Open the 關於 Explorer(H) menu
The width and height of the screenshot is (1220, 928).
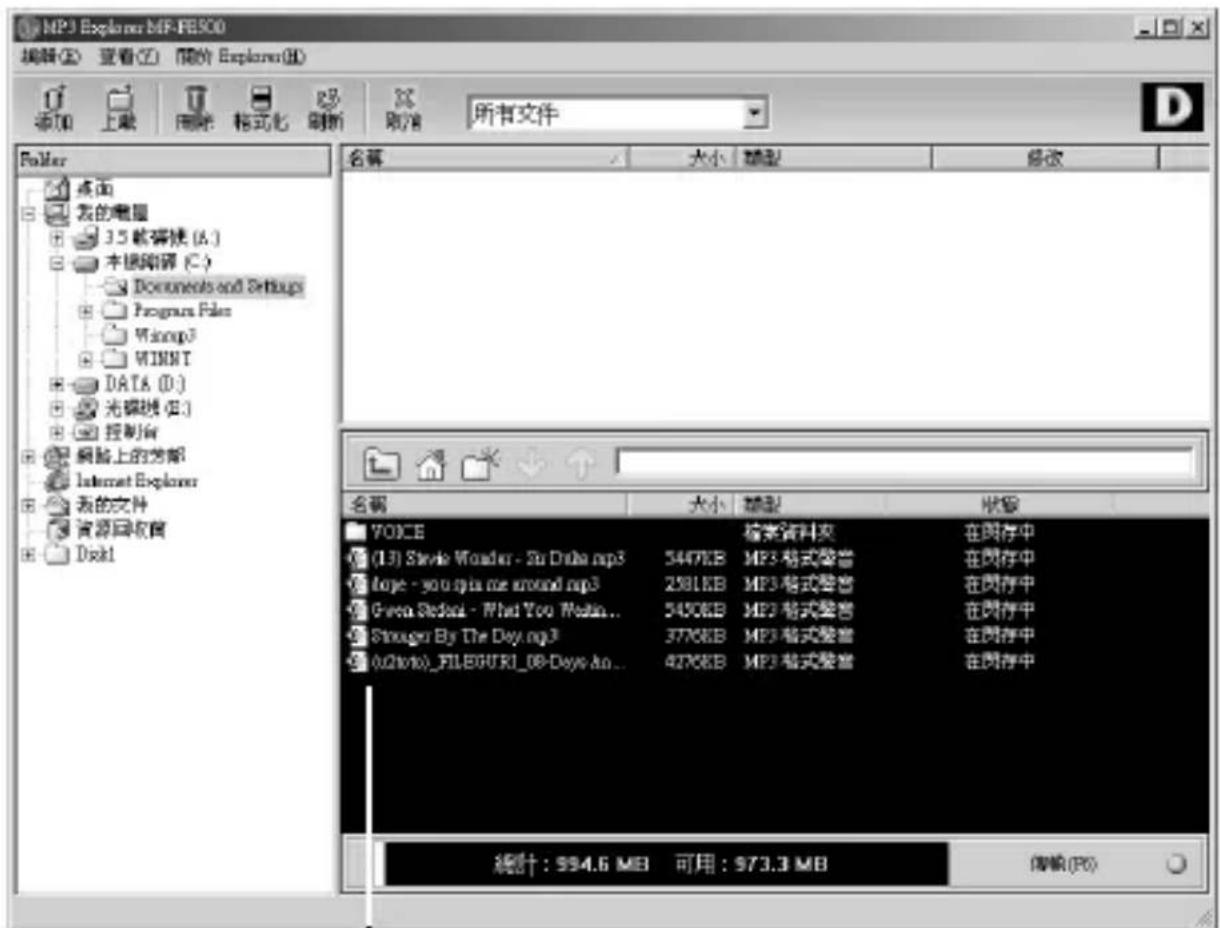pos(239,57)
